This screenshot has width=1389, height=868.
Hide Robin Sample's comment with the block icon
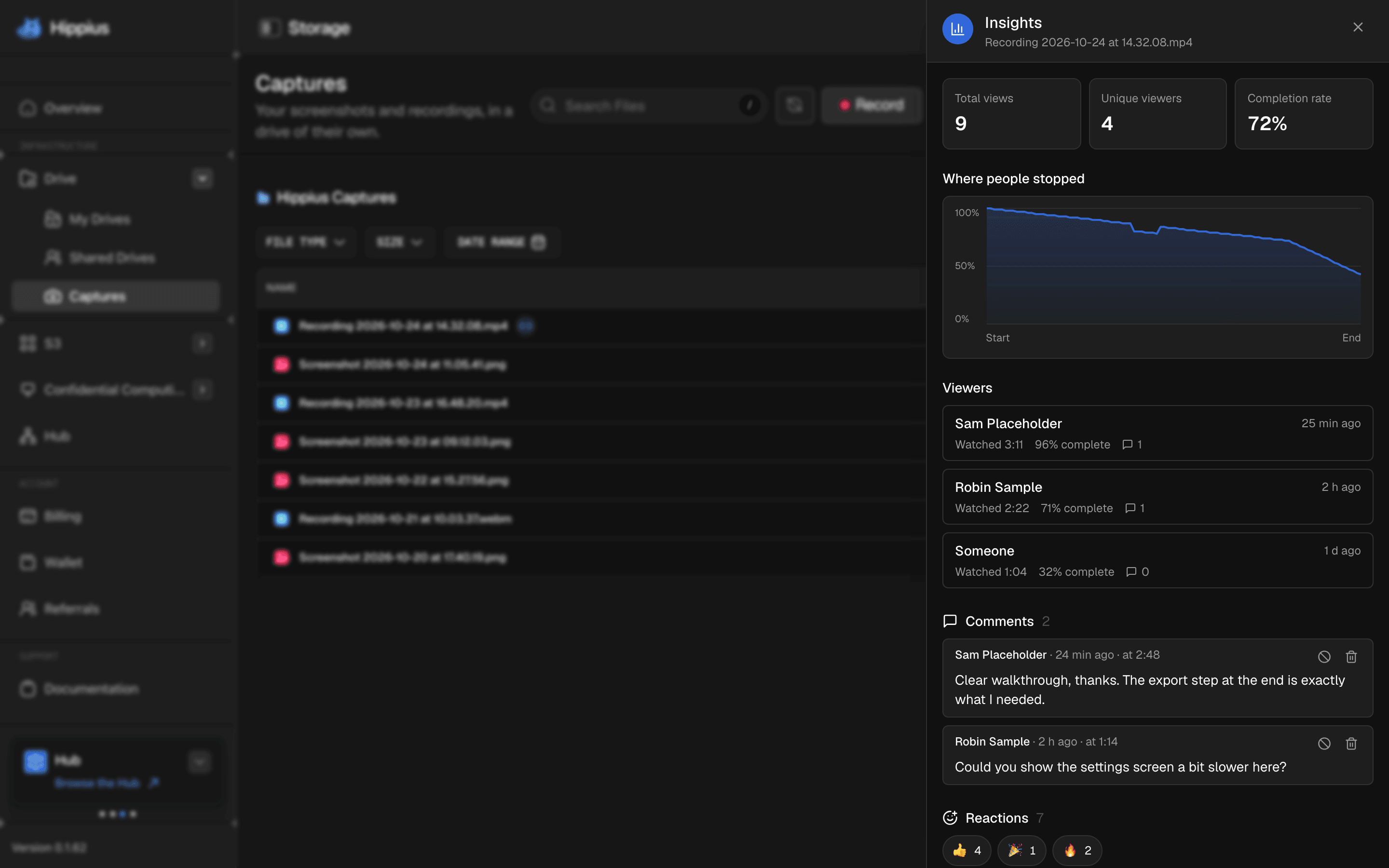[x=1323, y=744]
